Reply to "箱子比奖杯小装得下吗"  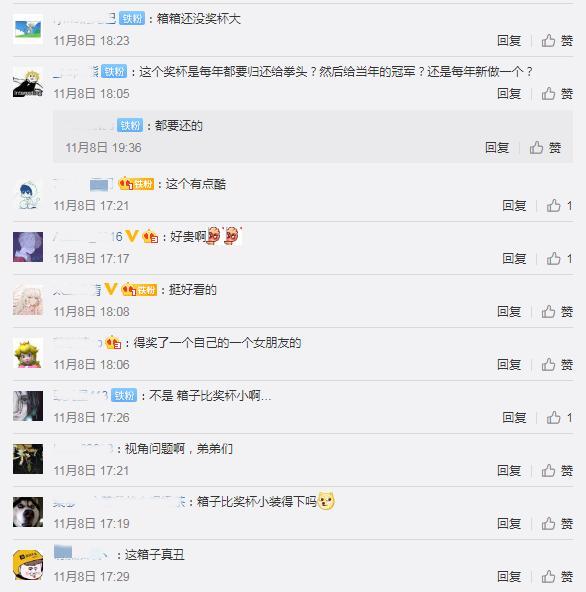click(x=509, y=523)
